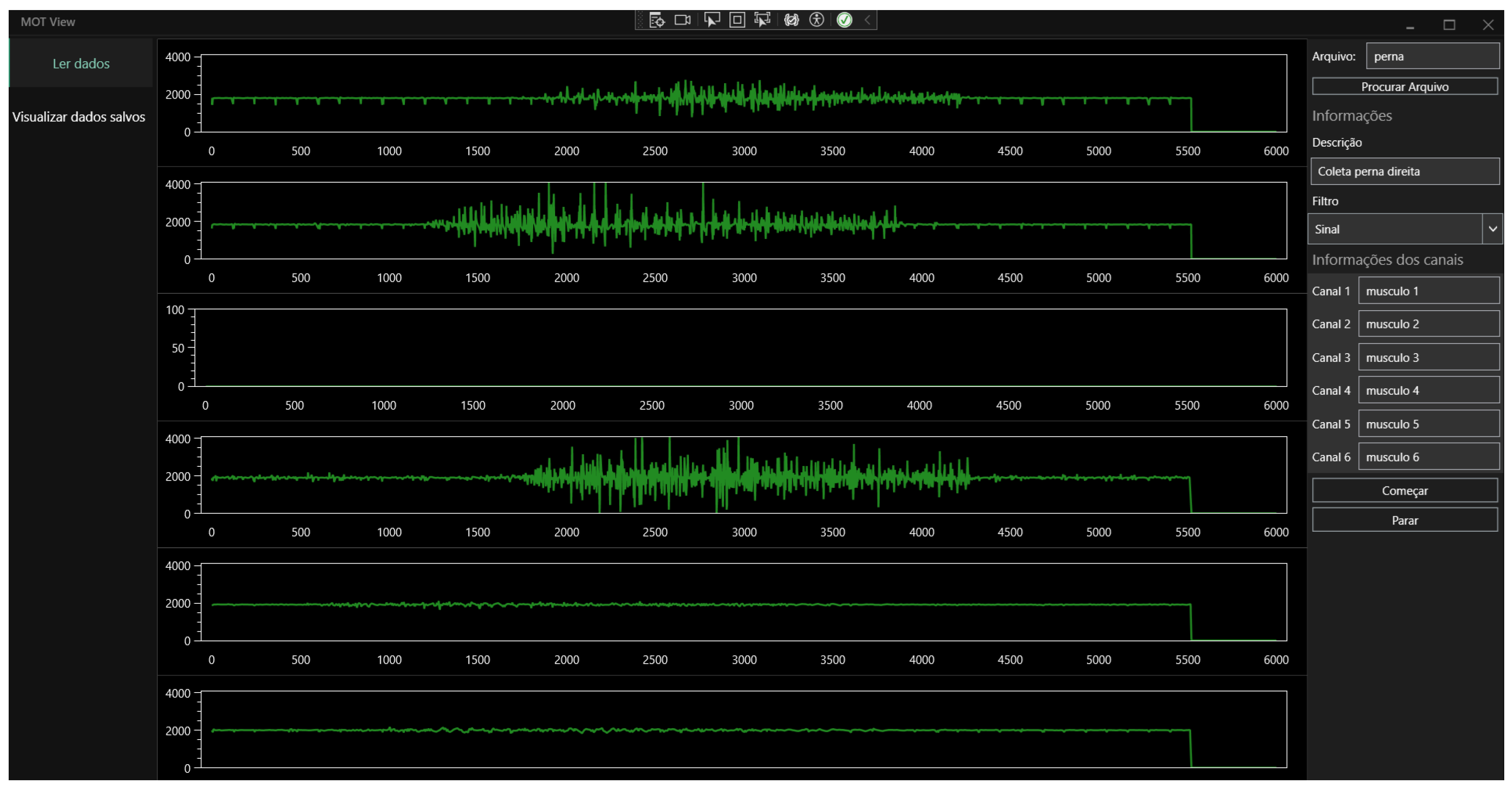1512x788 pixels.
Task: Activate the select element pointer tool
Action: pos(711,21)
